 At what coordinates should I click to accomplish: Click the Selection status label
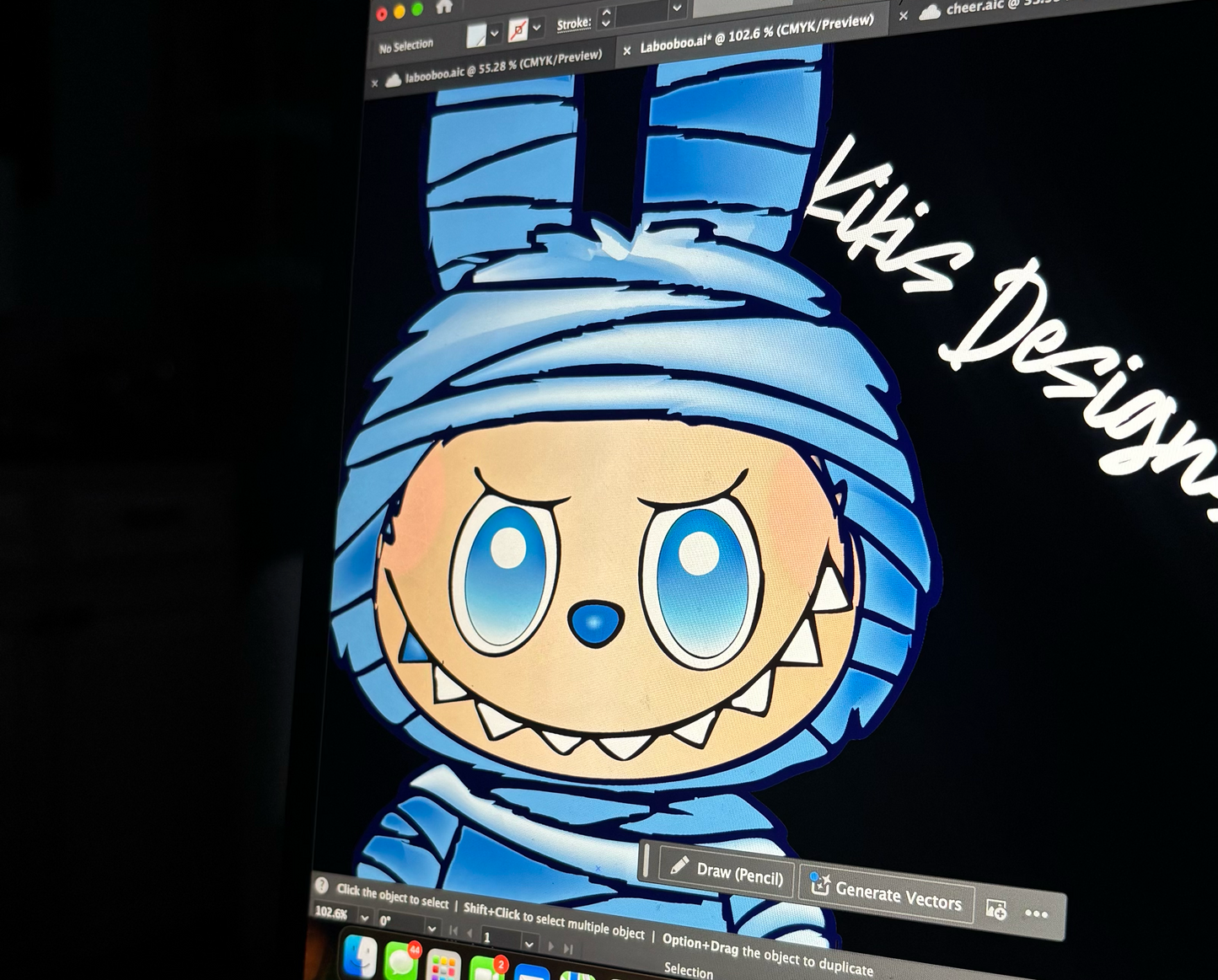coord(688,970)
